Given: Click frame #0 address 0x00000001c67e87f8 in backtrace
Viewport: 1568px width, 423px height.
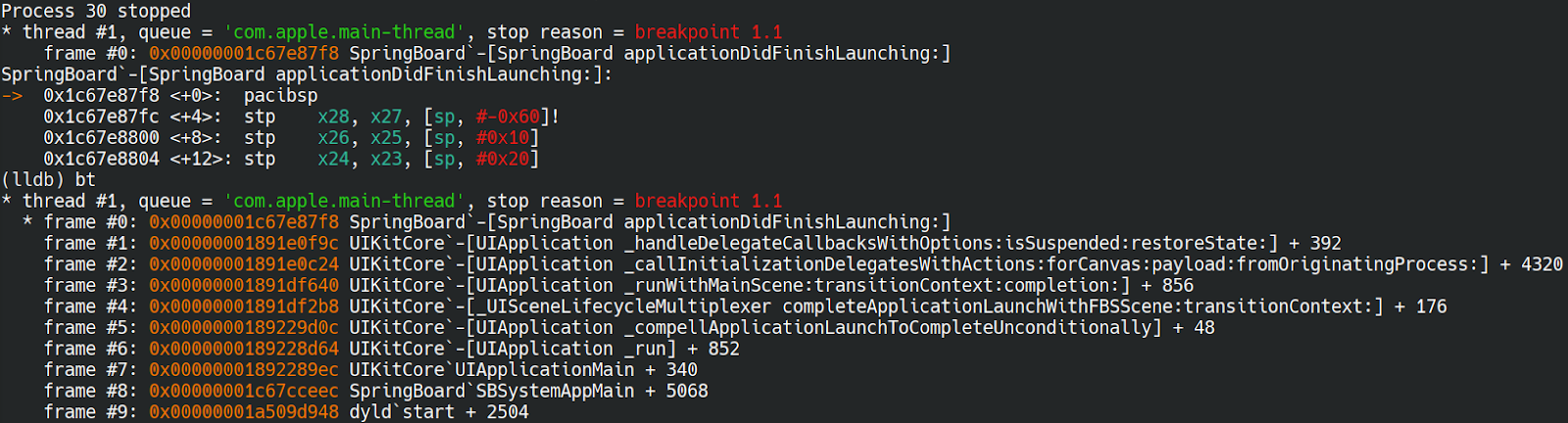Looking at the screenshot, I should click(x=244, y=222).
